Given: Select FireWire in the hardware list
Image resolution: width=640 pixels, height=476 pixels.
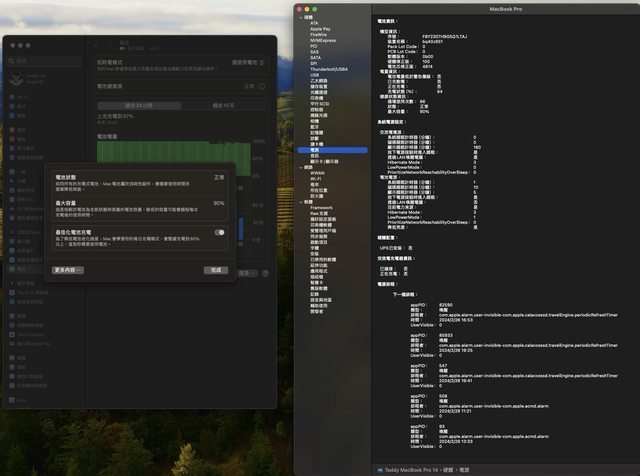Looking at the screenshot, I should (x=318, y=35).
